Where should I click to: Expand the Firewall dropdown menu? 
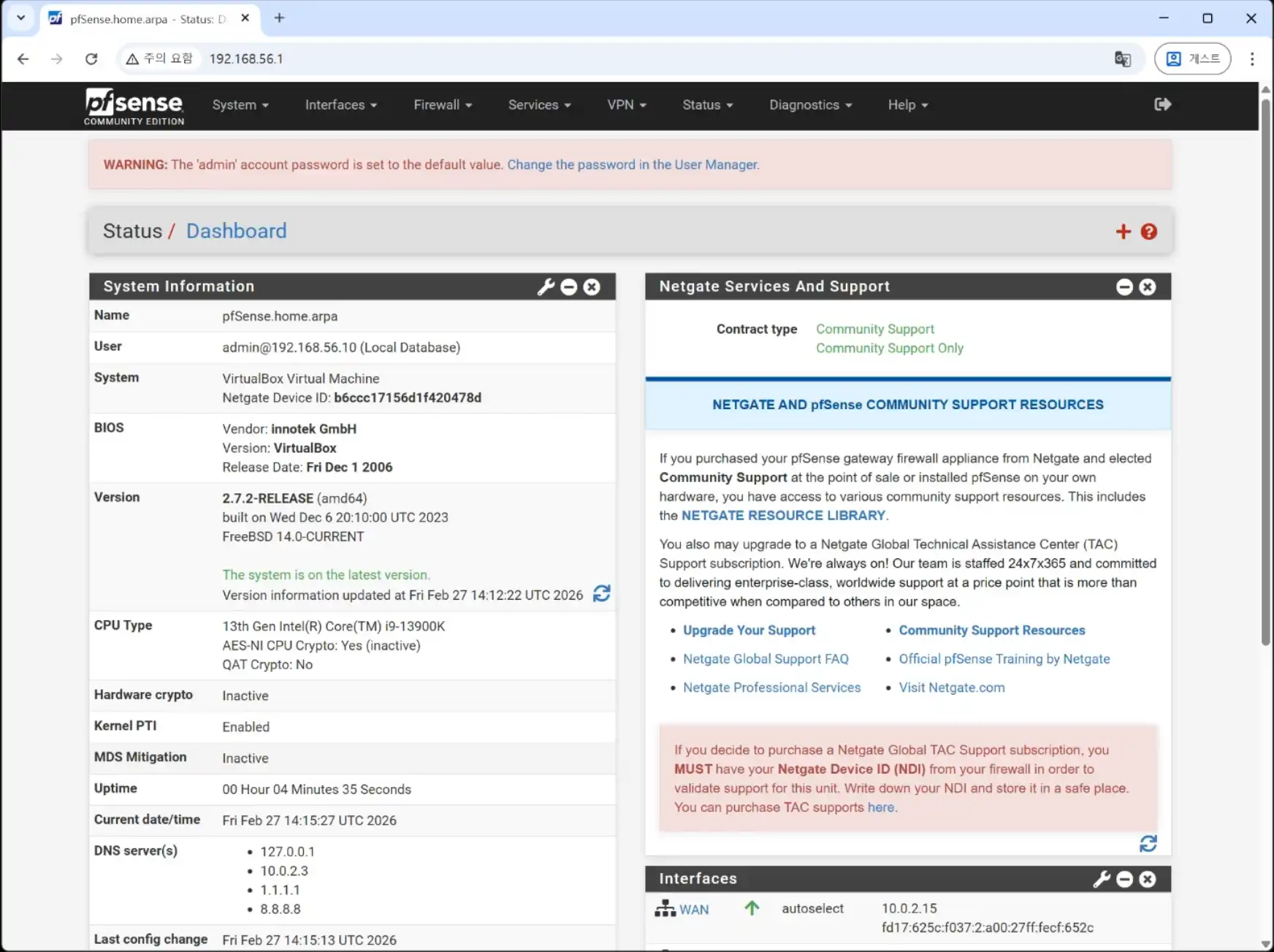click(x=442, y=105)
